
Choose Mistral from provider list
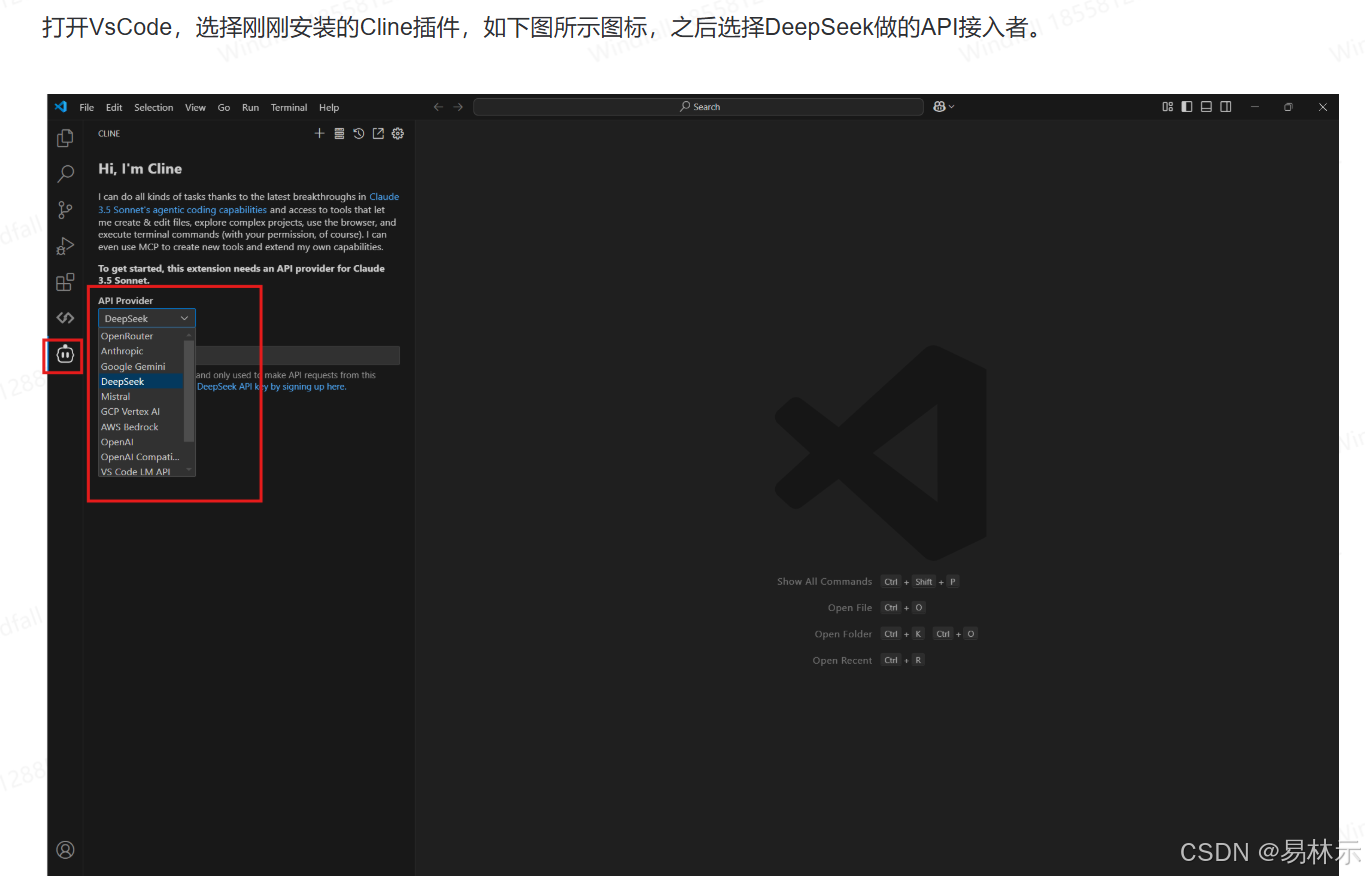141,396
